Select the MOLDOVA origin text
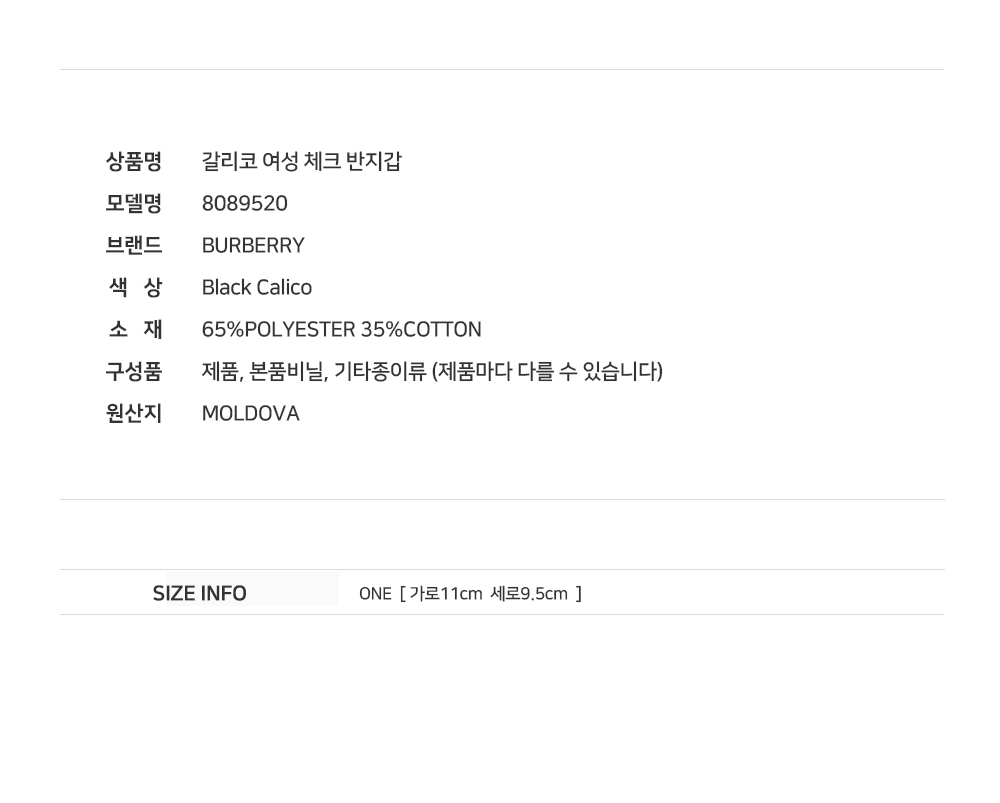 coord(250,413)
